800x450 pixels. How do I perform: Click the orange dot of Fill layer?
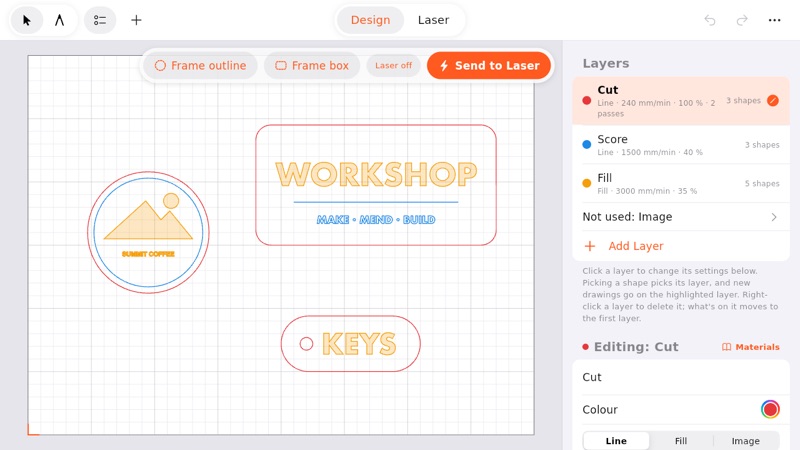click(587, 184)
